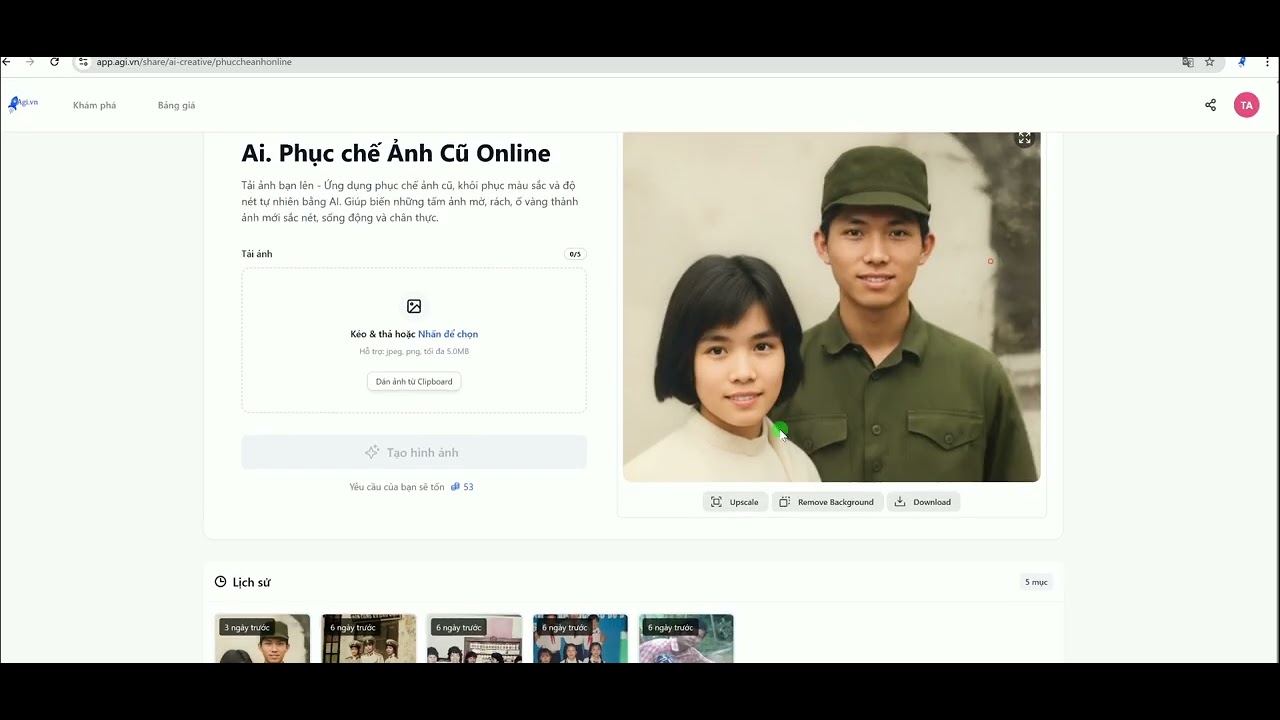Open the share icon in the page header

point(1210,104)
